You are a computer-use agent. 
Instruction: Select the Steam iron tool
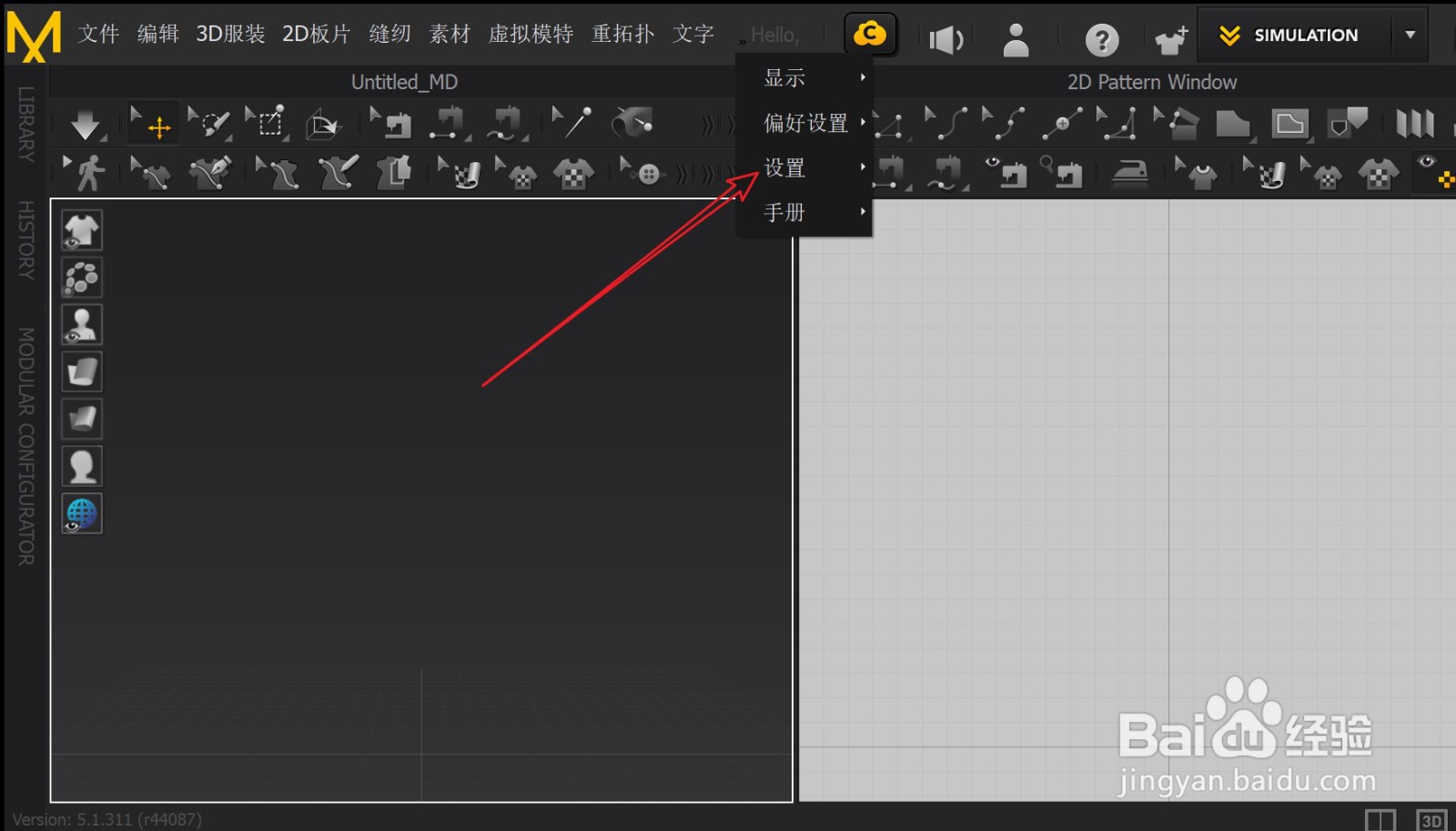pos(1130,173)
